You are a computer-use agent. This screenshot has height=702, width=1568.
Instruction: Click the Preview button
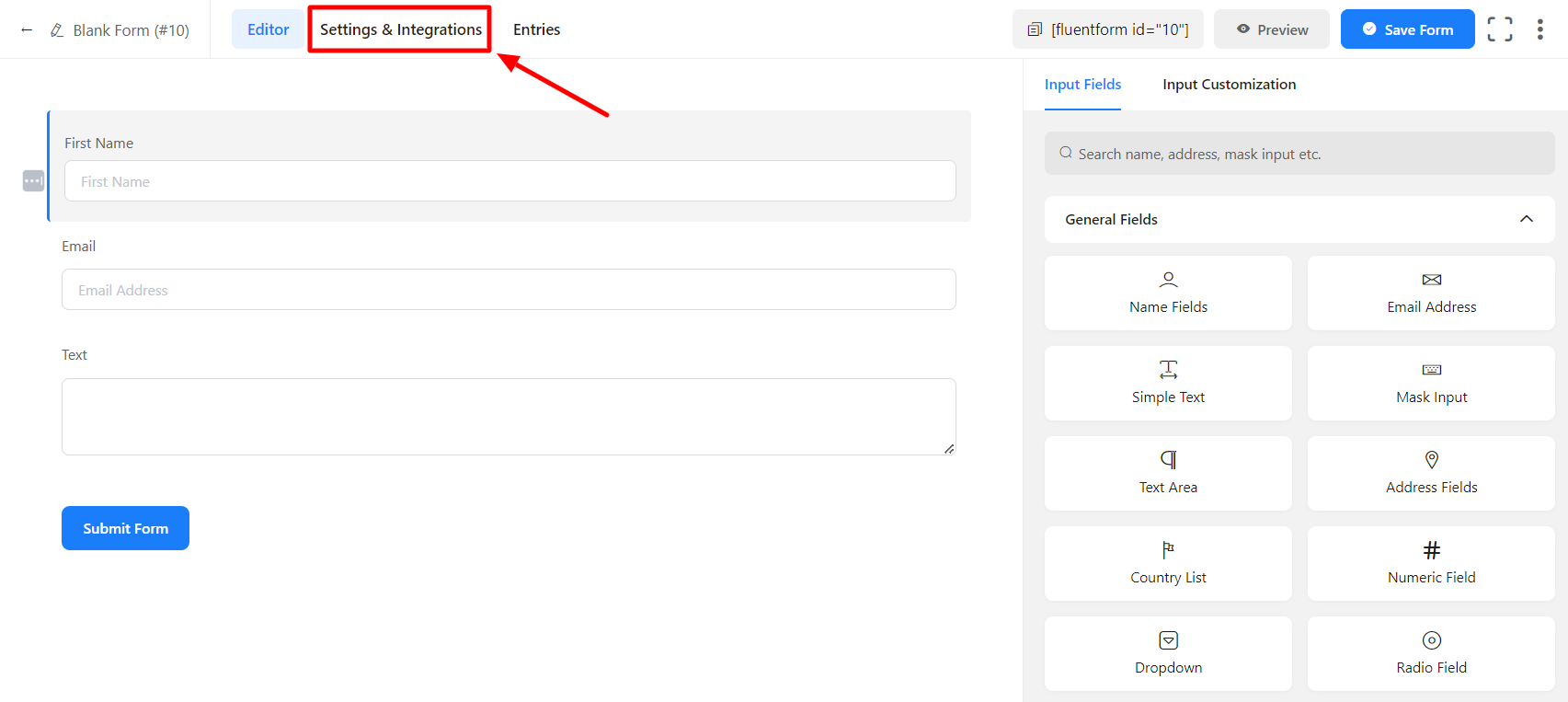pos(1271,29)
